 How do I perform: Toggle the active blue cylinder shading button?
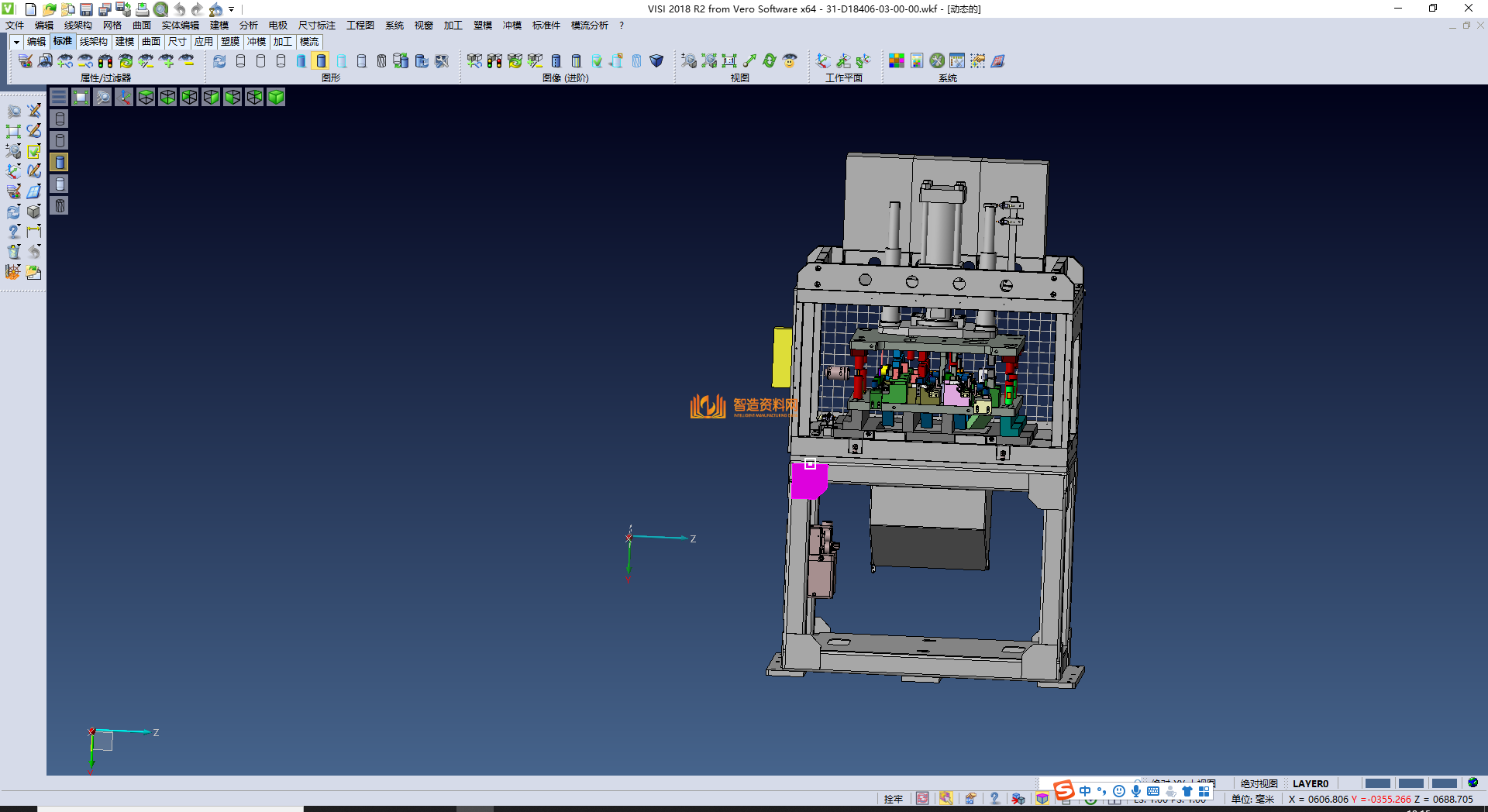[60, 162]
